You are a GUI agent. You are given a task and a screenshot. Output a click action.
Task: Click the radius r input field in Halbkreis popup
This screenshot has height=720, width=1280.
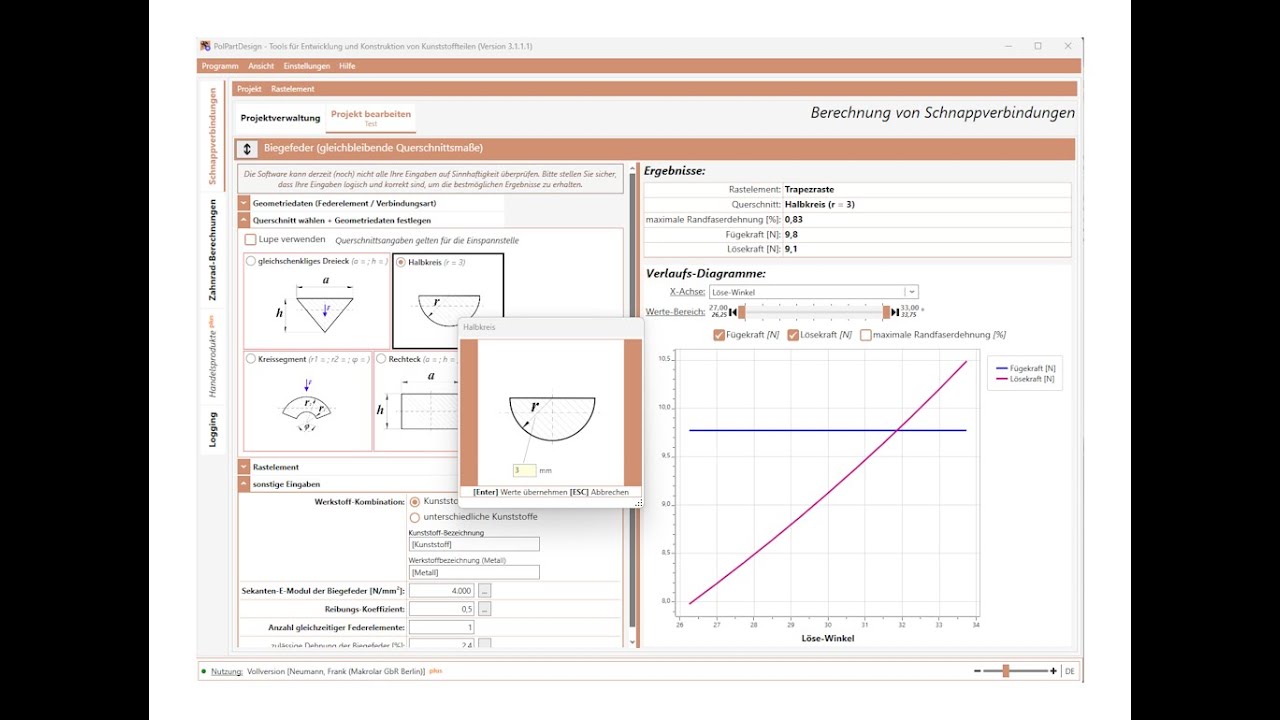click(x=525, y=470)
